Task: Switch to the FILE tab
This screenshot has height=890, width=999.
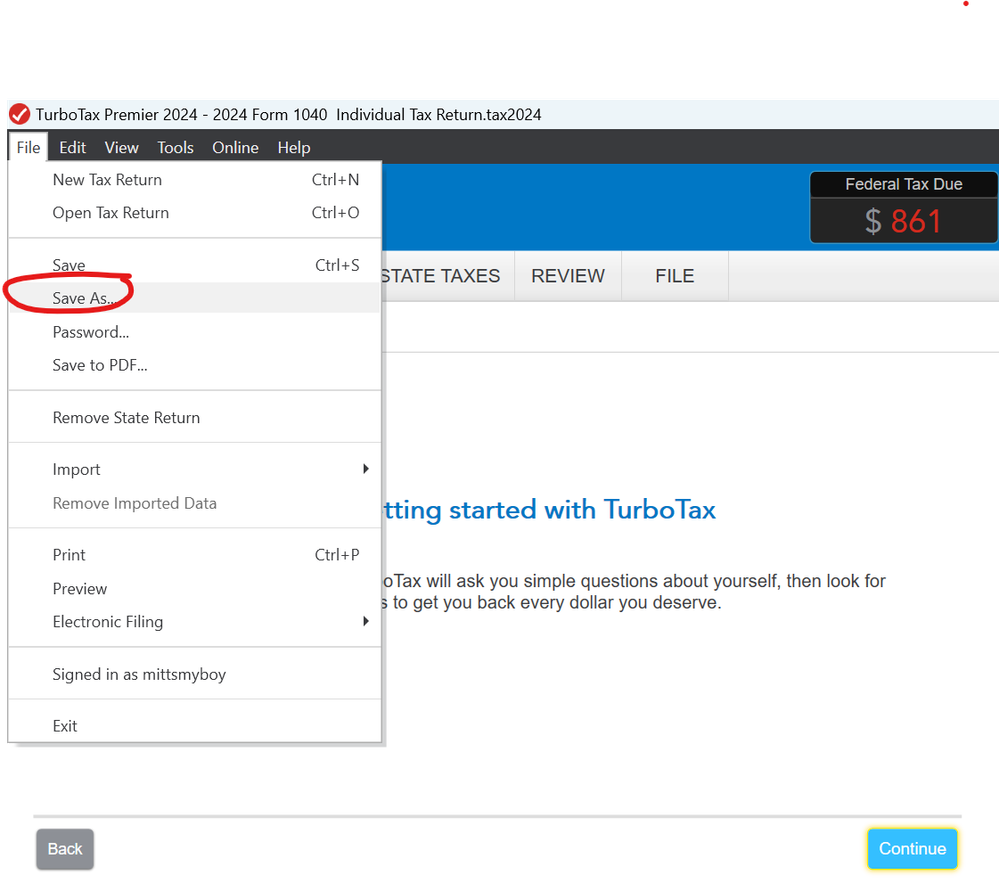Action: (675, 276)
